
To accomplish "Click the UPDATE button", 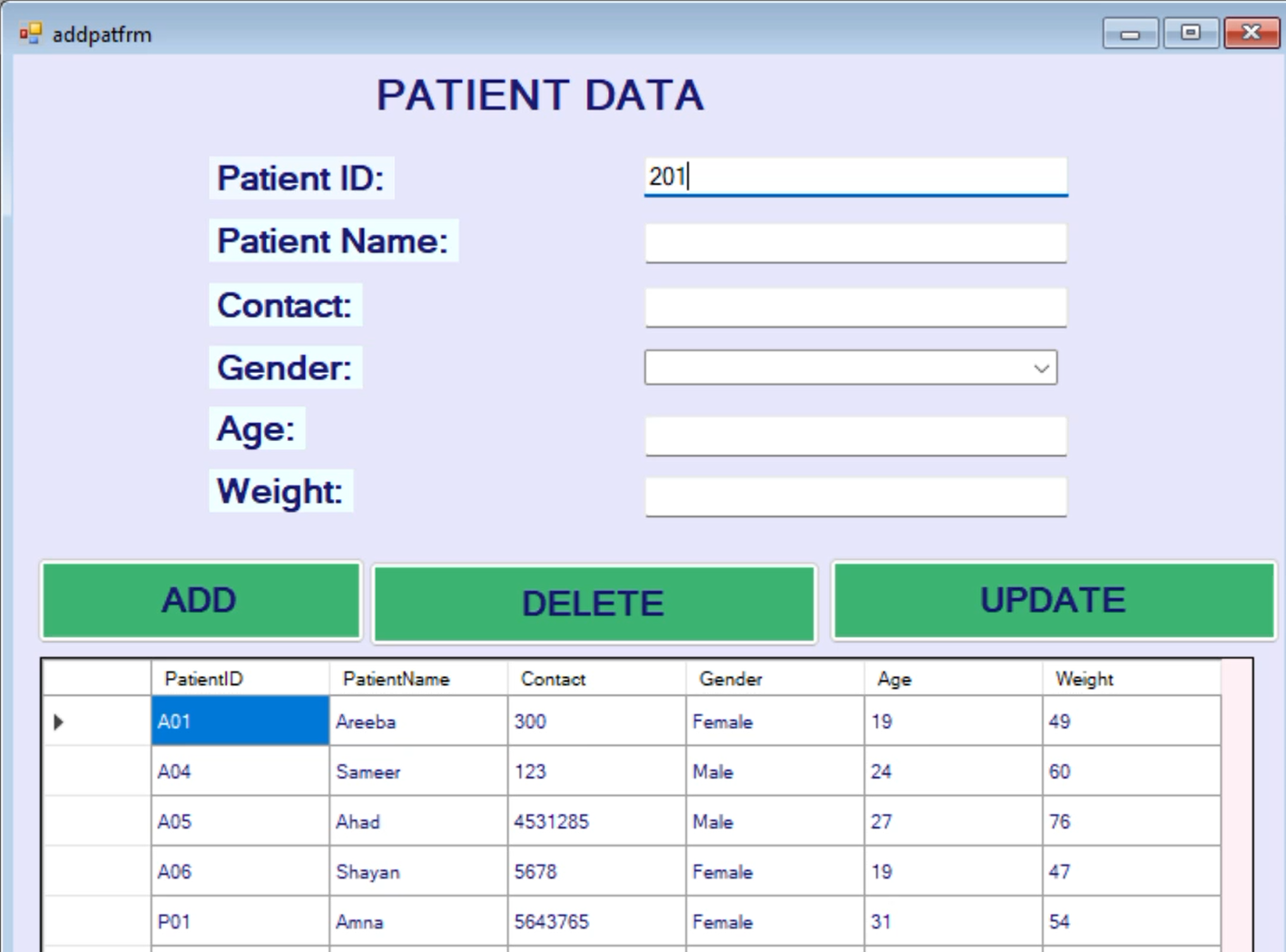I will [1054, 601].
